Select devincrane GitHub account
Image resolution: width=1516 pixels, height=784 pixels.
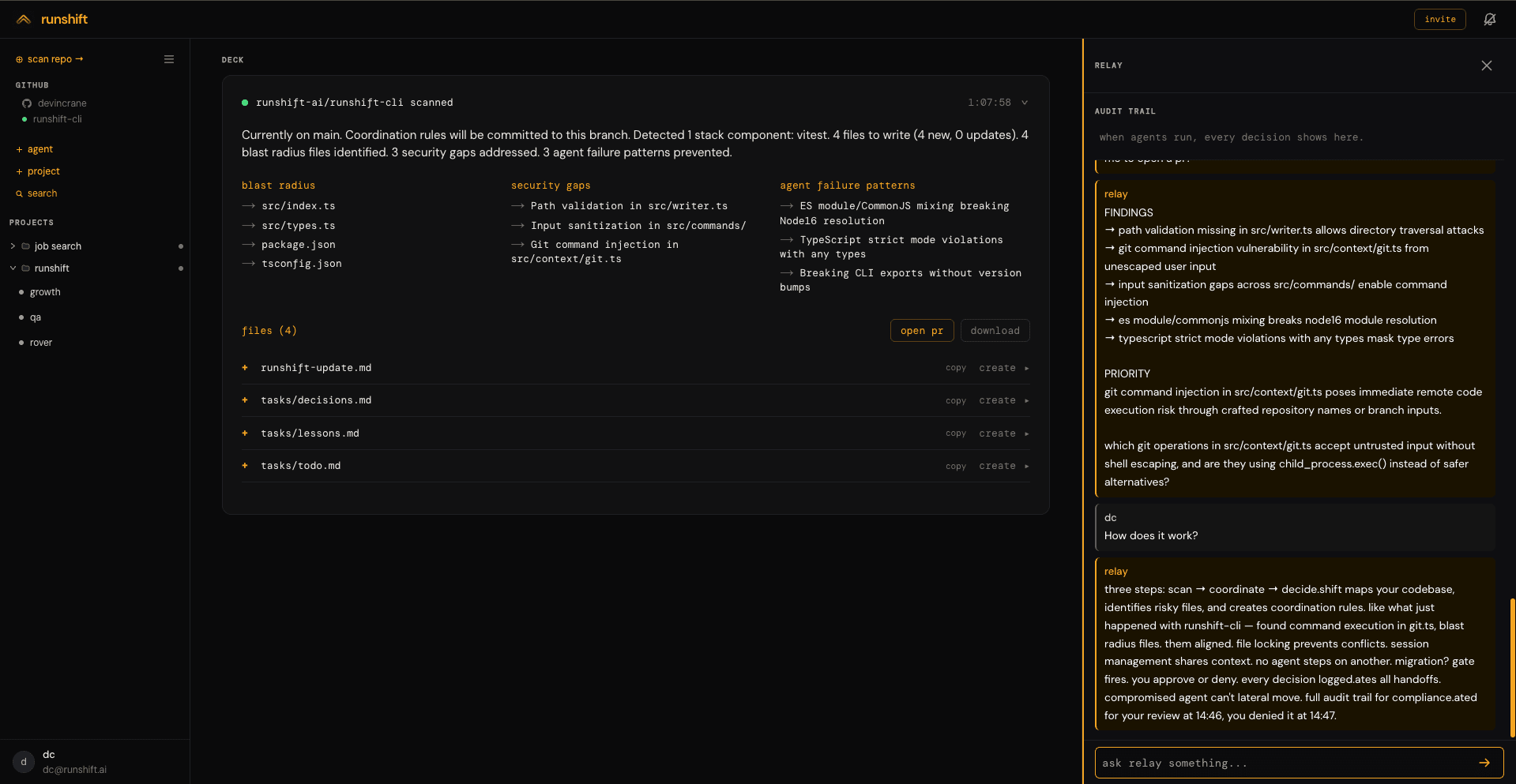click(62, 103)
